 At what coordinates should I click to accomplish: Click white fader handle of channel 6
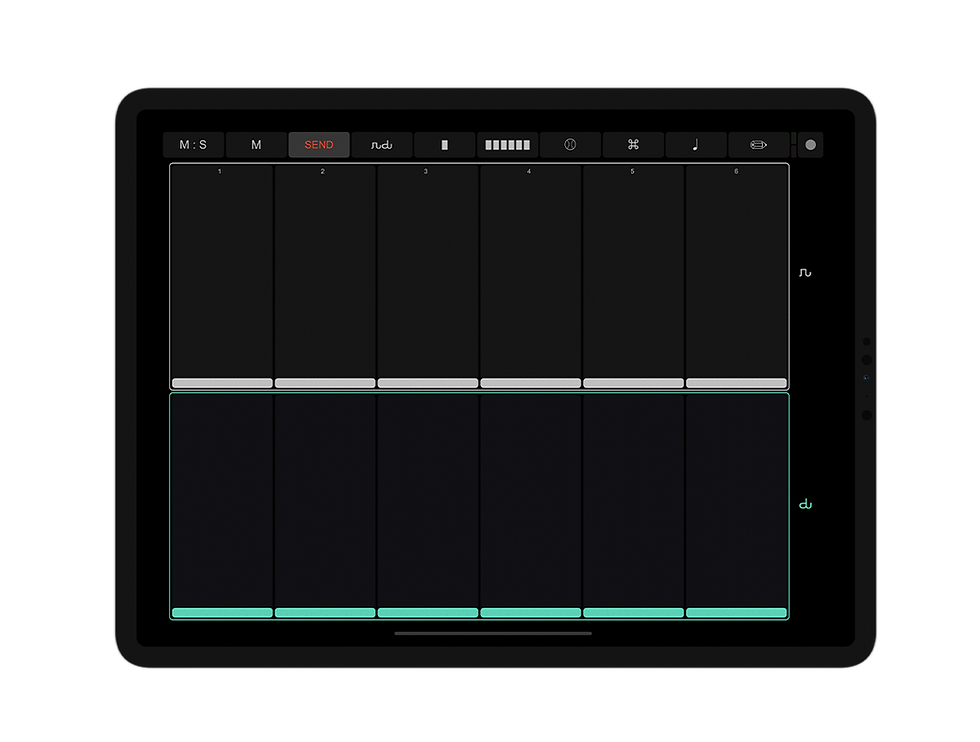coord(736,383)
